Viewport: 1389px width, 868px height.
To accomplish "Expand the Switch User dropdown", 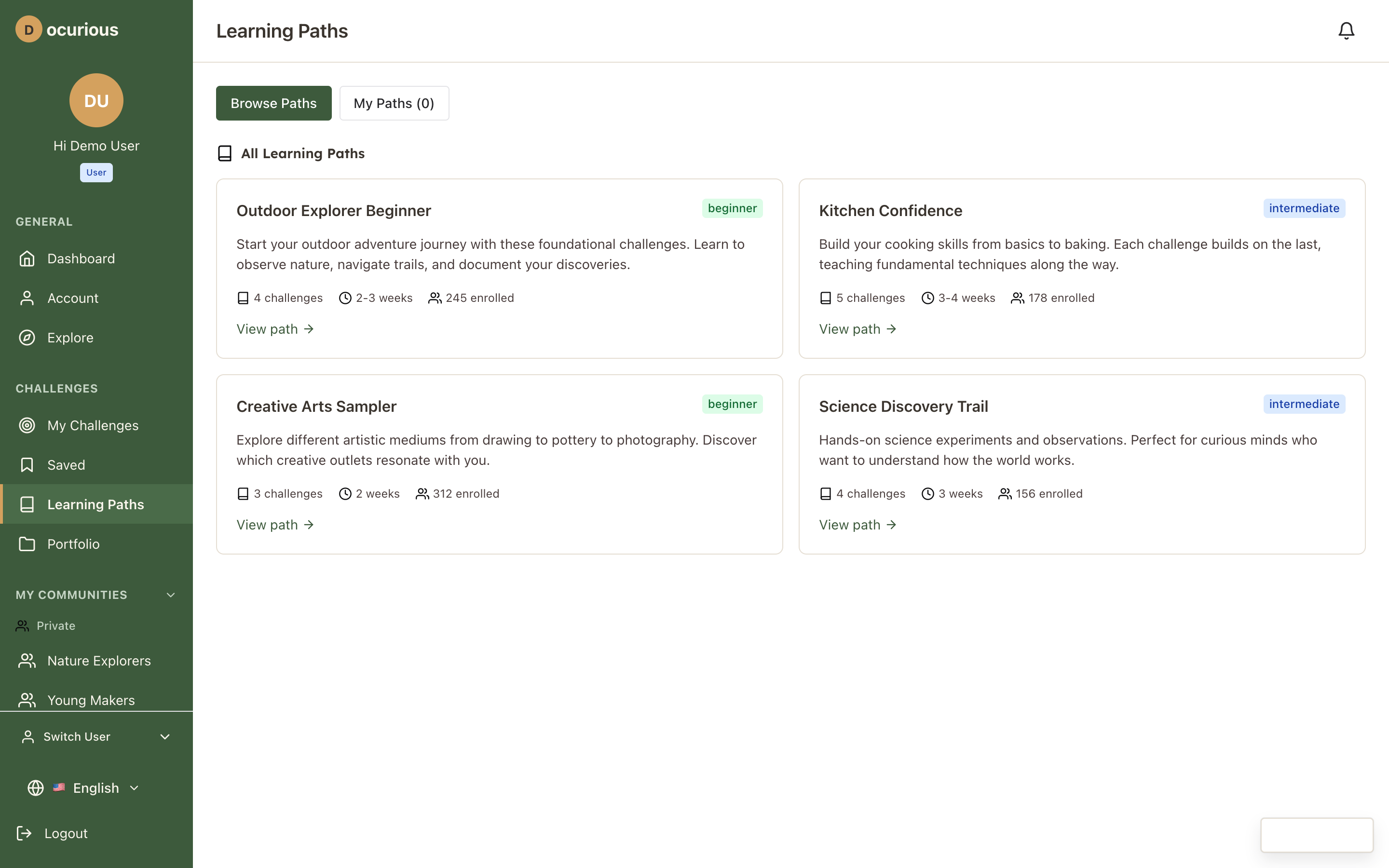I will (165, 736).
